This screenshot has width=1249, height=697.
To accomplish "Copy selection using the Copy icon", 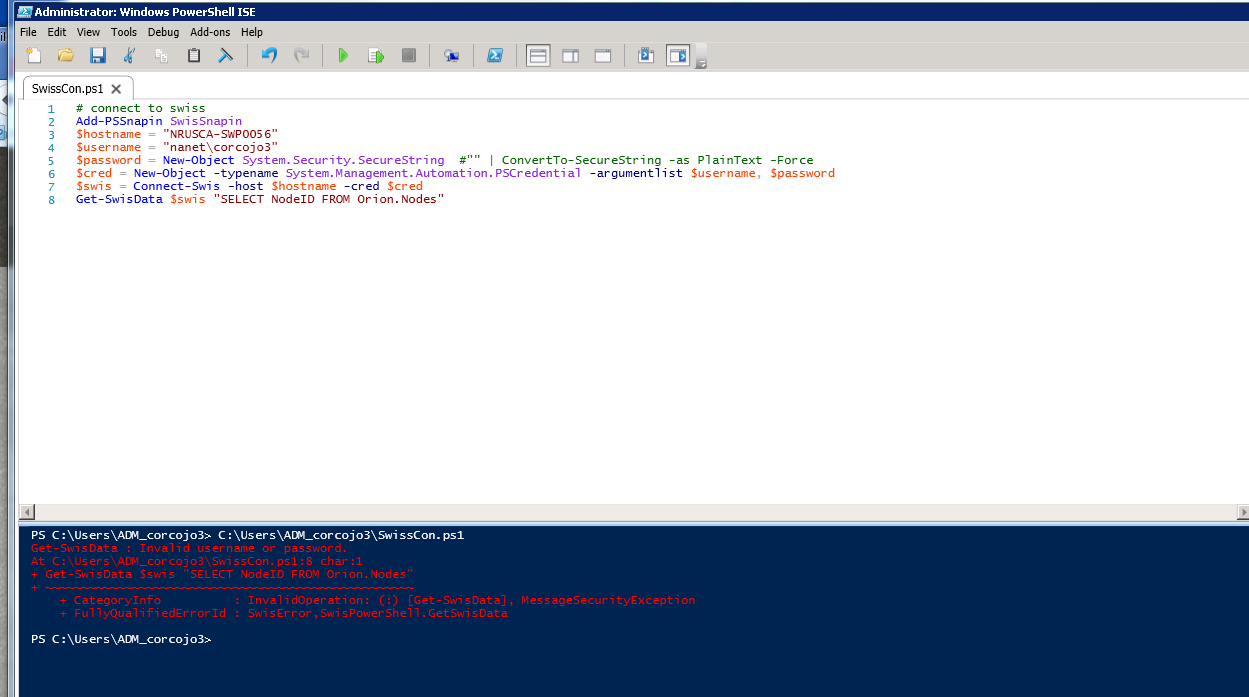I will click(162, 56).
